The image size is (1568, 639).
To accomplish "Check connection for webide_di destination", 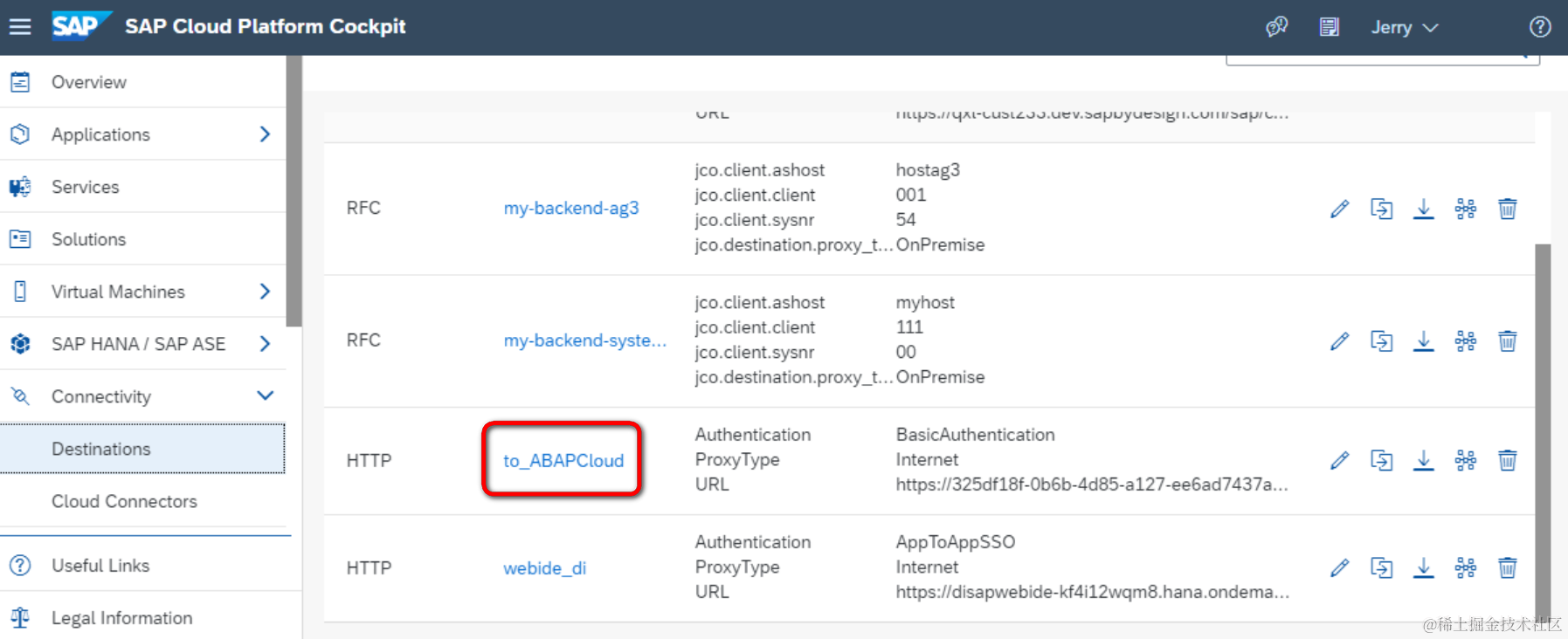I will (1466, 567).
